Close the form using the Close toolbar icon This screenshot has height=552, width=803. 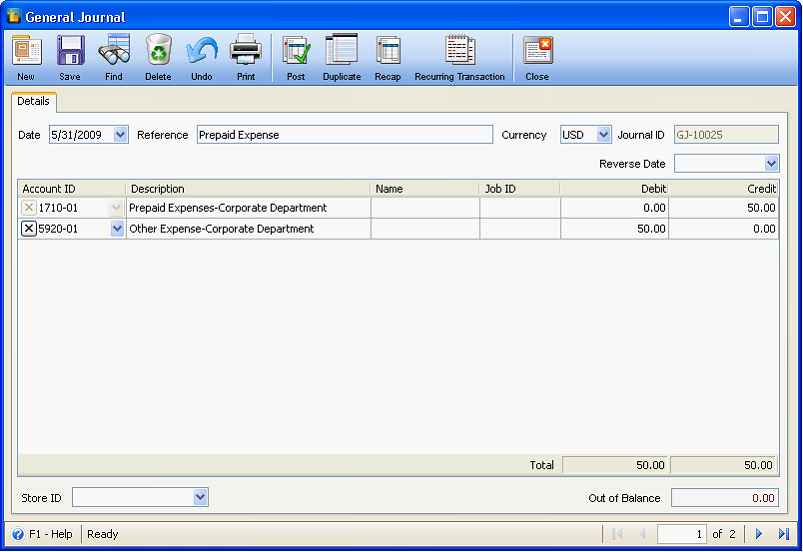point(537,50)
